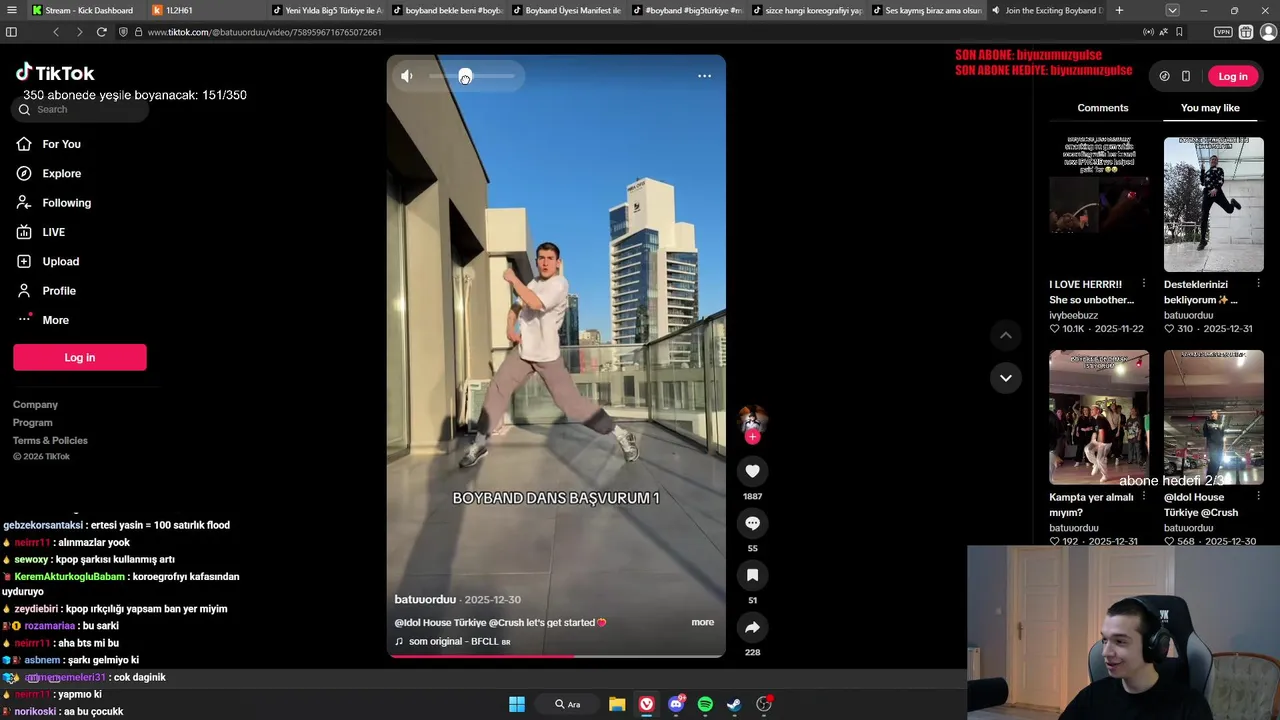
Task: Focus the TikTok search field
Action: click(82, 109)
